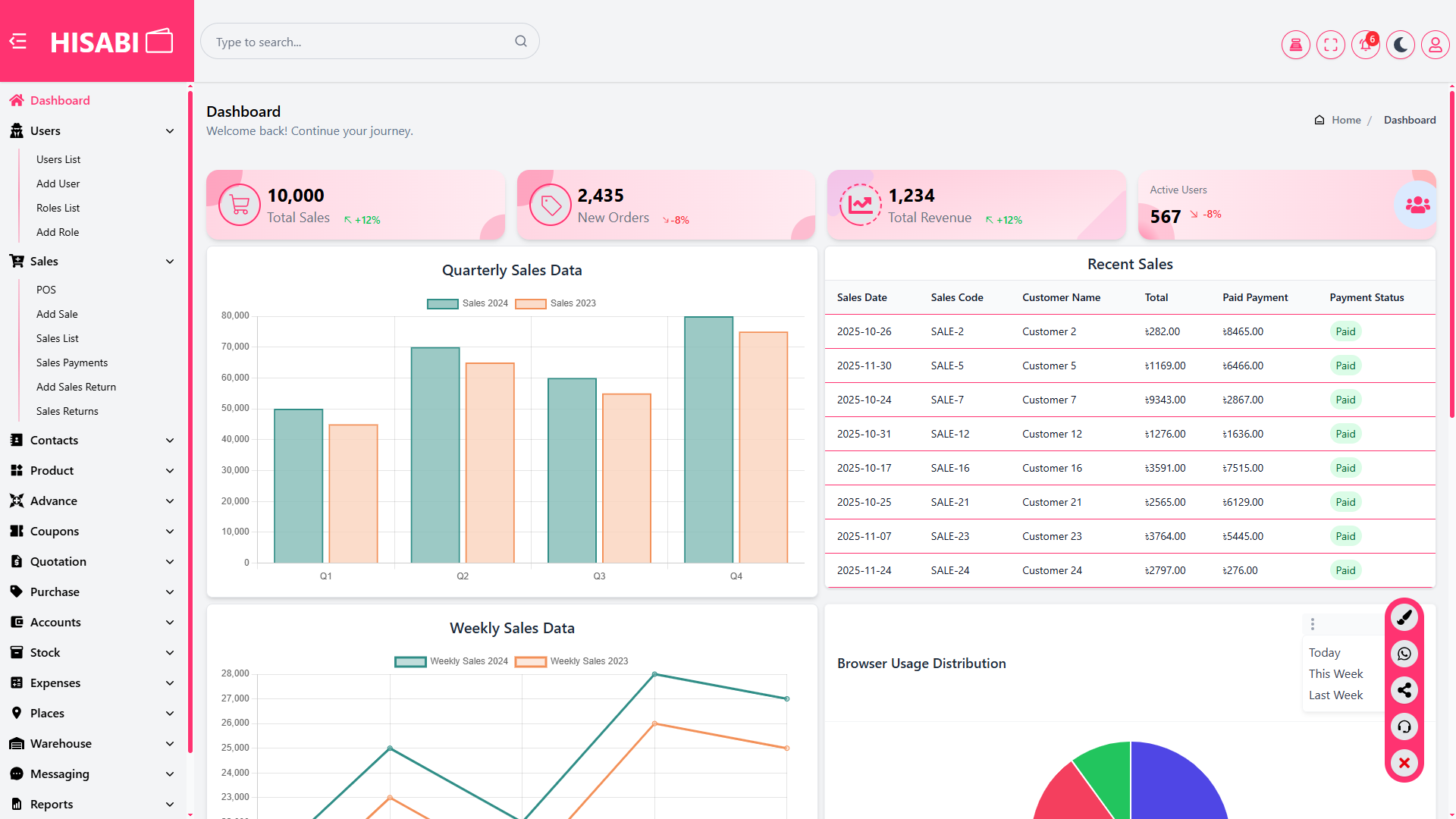Open the WhatsApp floating icon
Screen dimensions: 1456x819
pyautogui.click(x=1404, y=654)
